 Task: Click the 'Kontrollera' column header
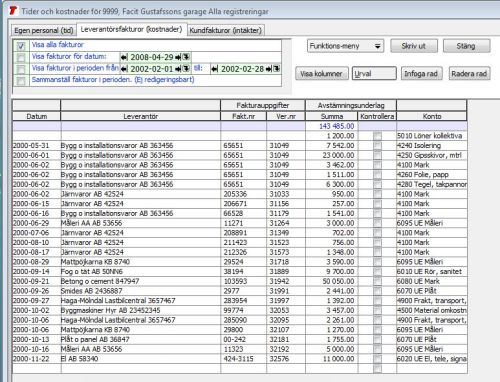coord(377,116)
